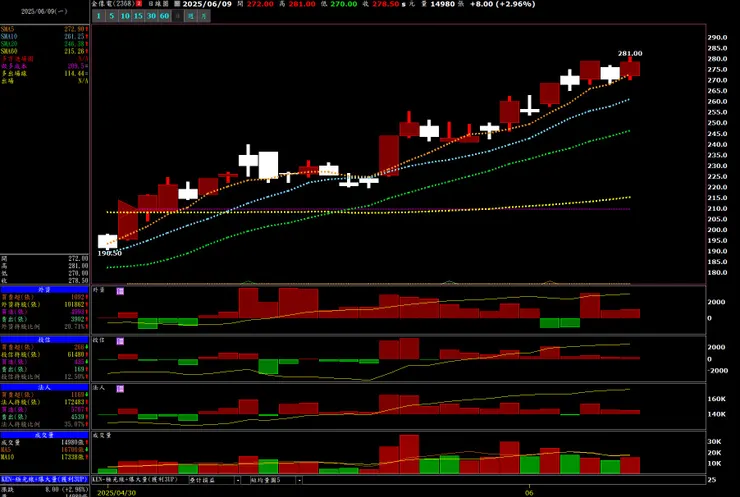Switch to the monthly (月) chart button
The height and width of the screenshot is (497, 740).
(x=204, y=16)
